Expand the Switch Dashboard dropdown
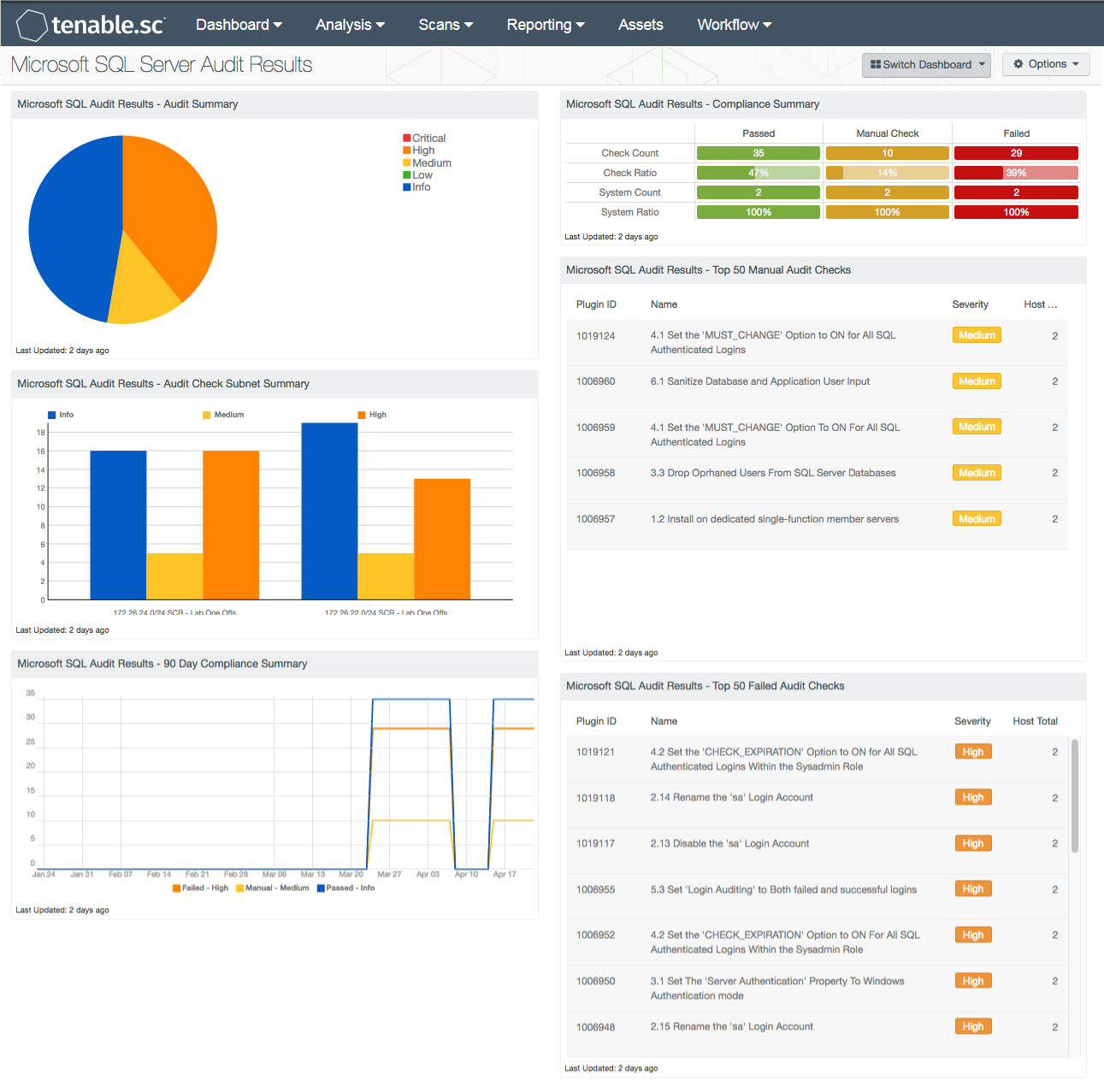This screenshot has width=1104, height=1092. tap(926, 65)
